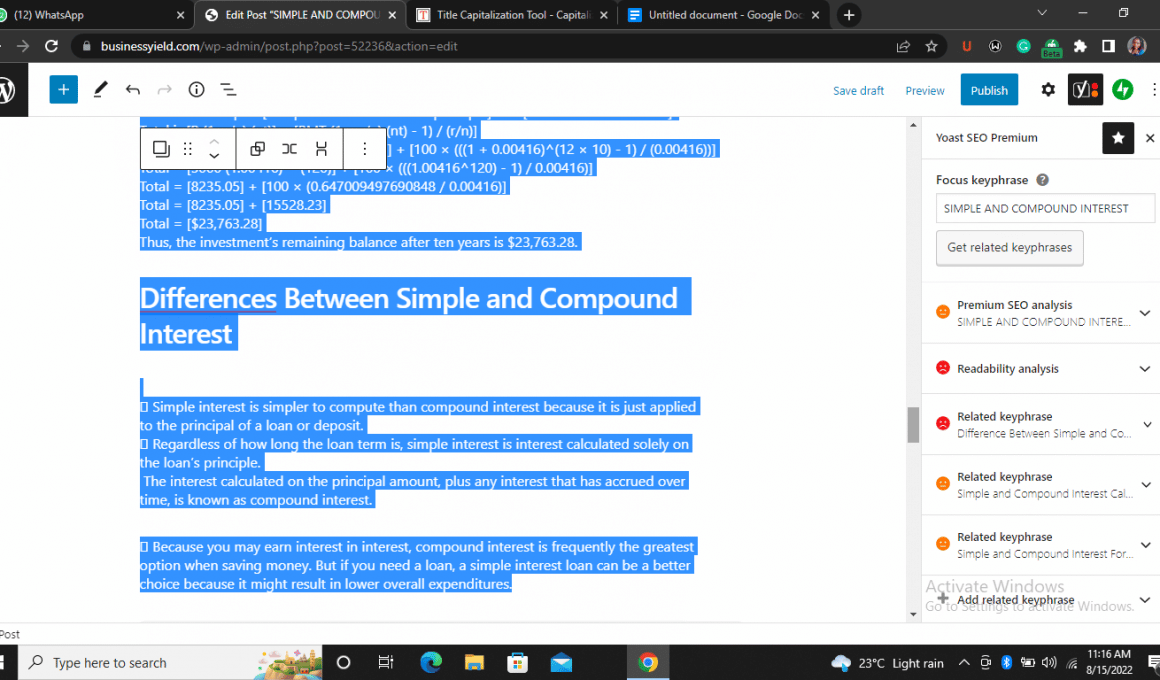Expand the Add related keyphrase section
The image size is (1160, 680).
1040,601
